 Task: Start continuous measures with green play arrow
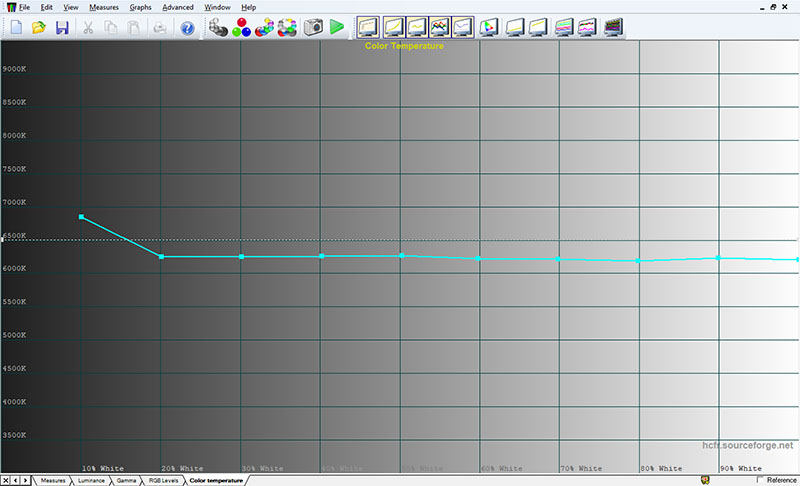click(337, 27)
